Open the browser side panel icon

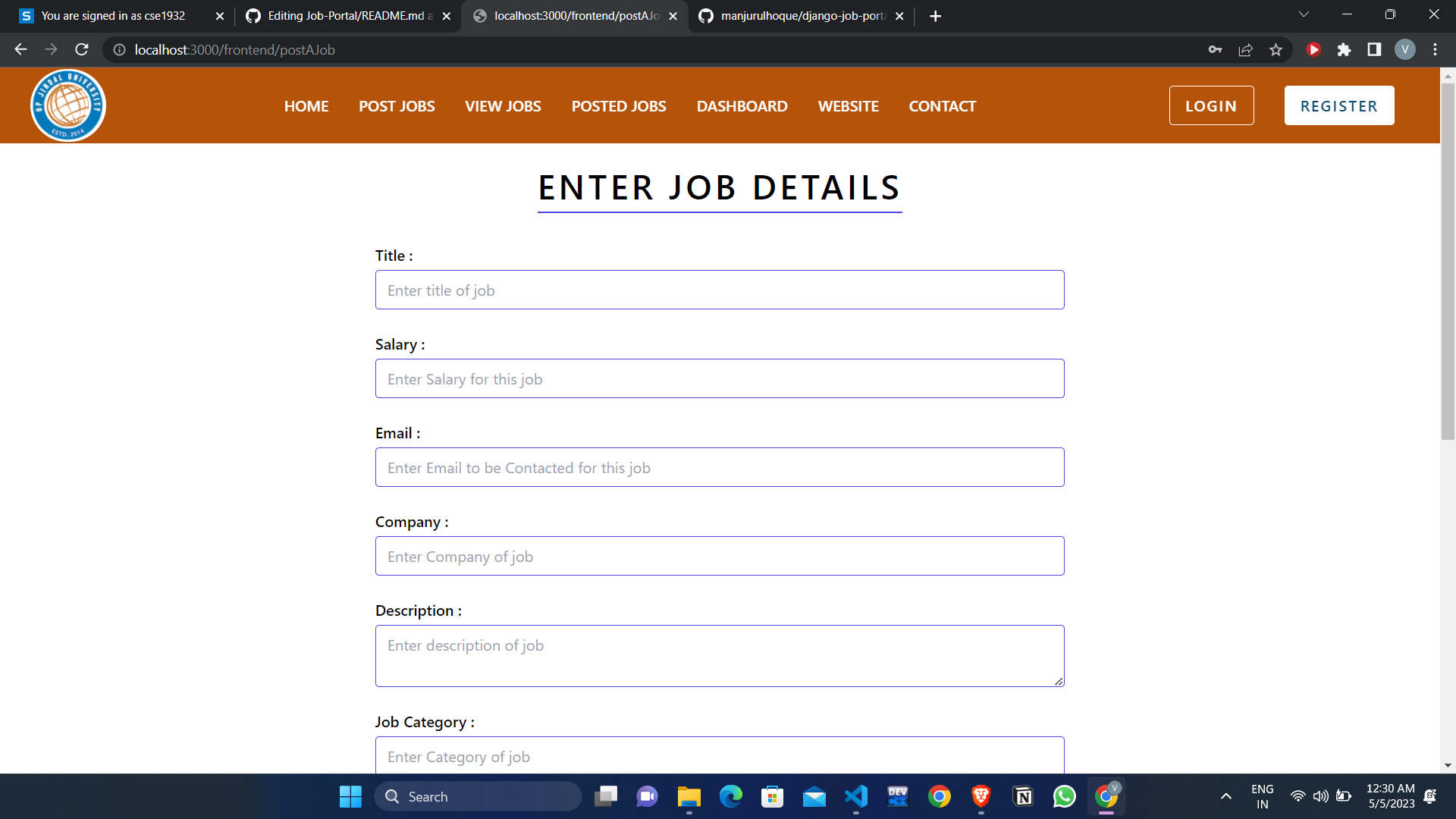[1374, 49]
